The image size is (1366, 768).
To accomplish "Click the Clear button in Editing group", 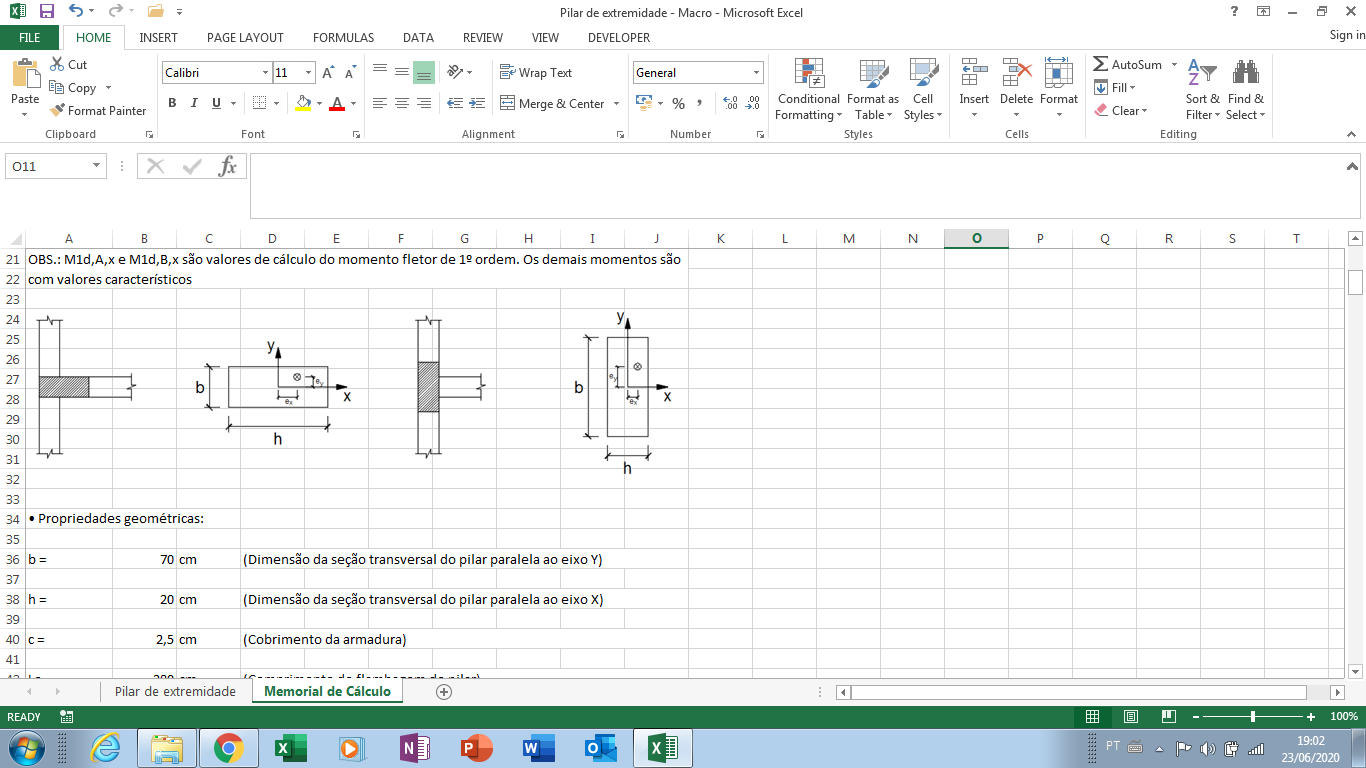I will pos(1121,111).
